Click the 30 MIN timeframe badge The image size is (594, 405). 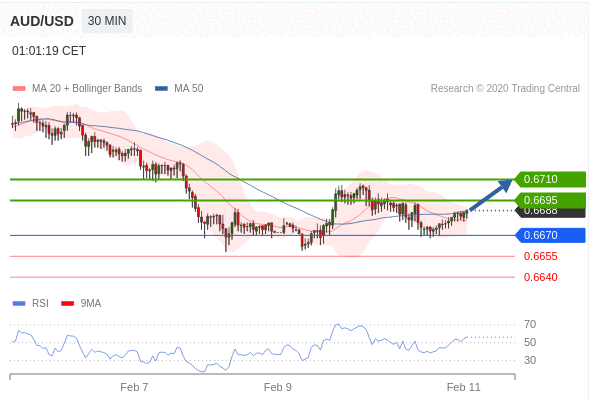pos(107,21)
